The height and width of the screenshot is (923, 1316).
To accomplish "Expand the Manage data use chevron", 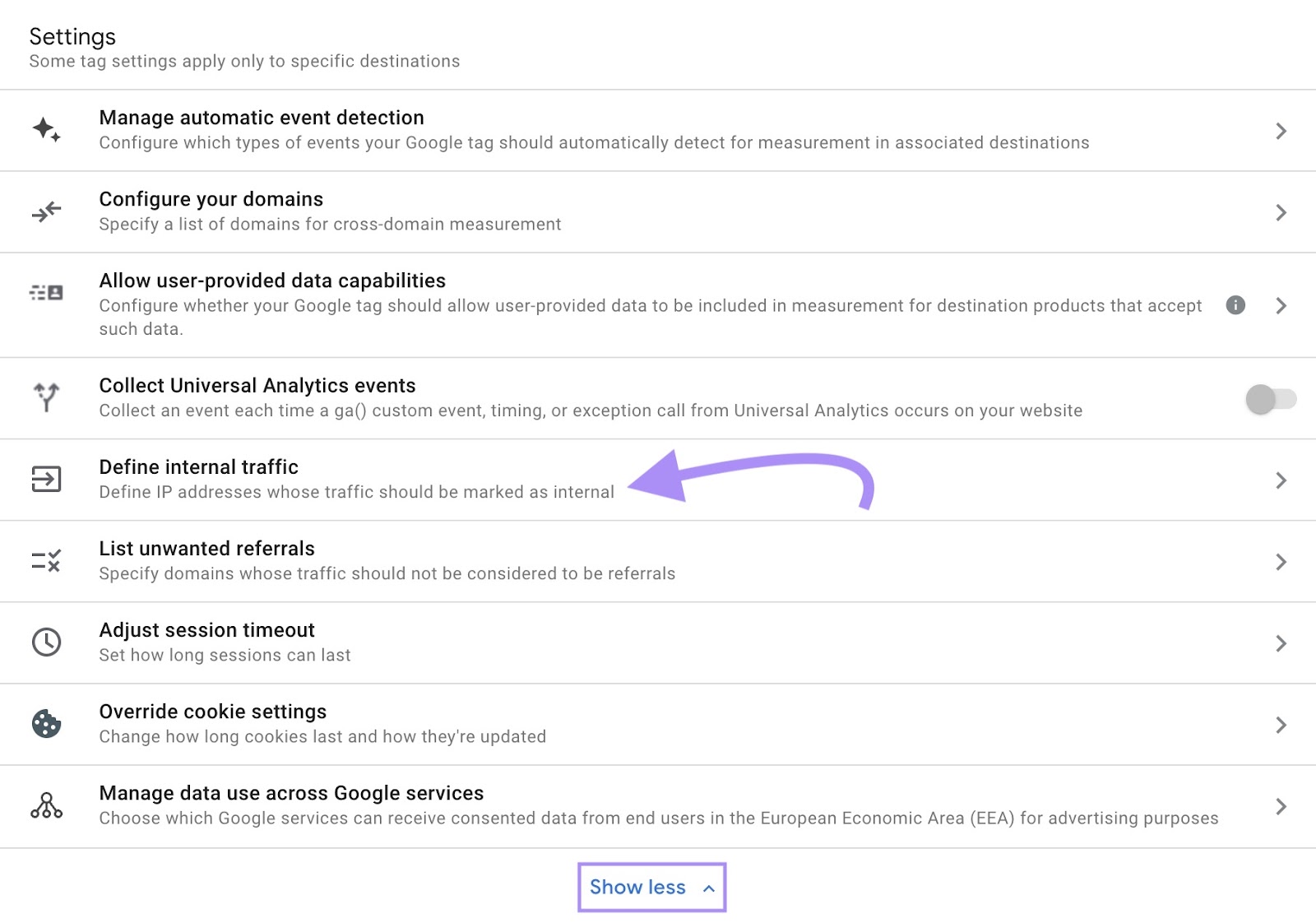I will tap(1281, 806).
